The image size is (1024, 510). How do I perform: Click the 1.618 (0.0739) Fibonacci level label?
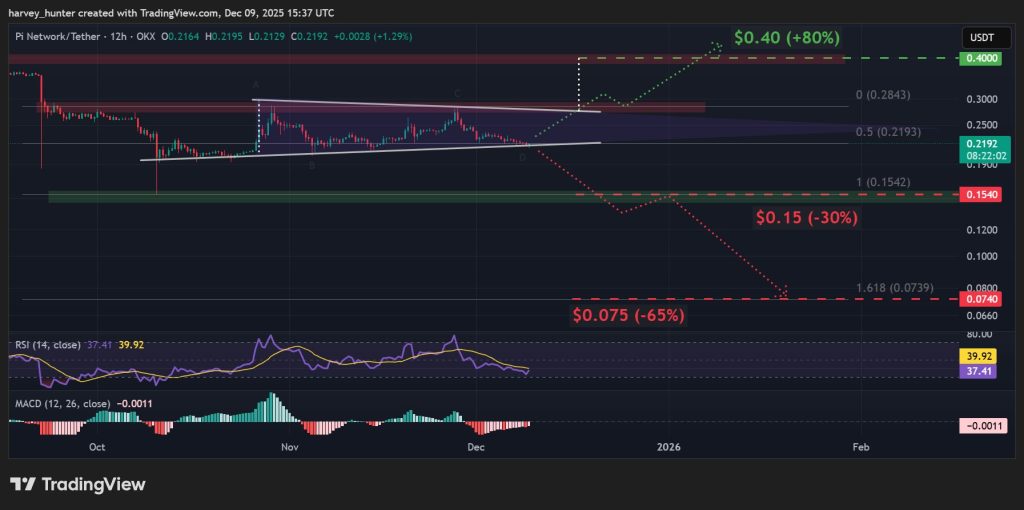[x=896, y=288]
